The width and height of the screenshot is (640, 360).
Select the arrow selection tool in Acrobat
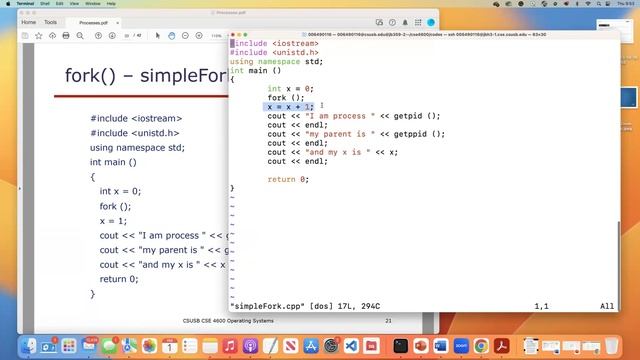[x=158, y=36]
